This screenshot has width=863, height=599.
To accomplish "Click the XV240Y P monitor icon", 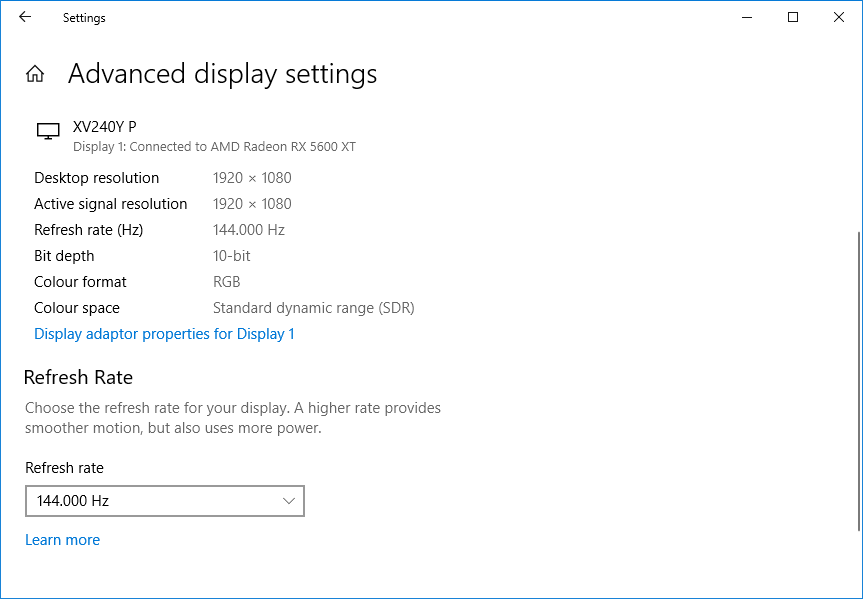I will point(47,131).
